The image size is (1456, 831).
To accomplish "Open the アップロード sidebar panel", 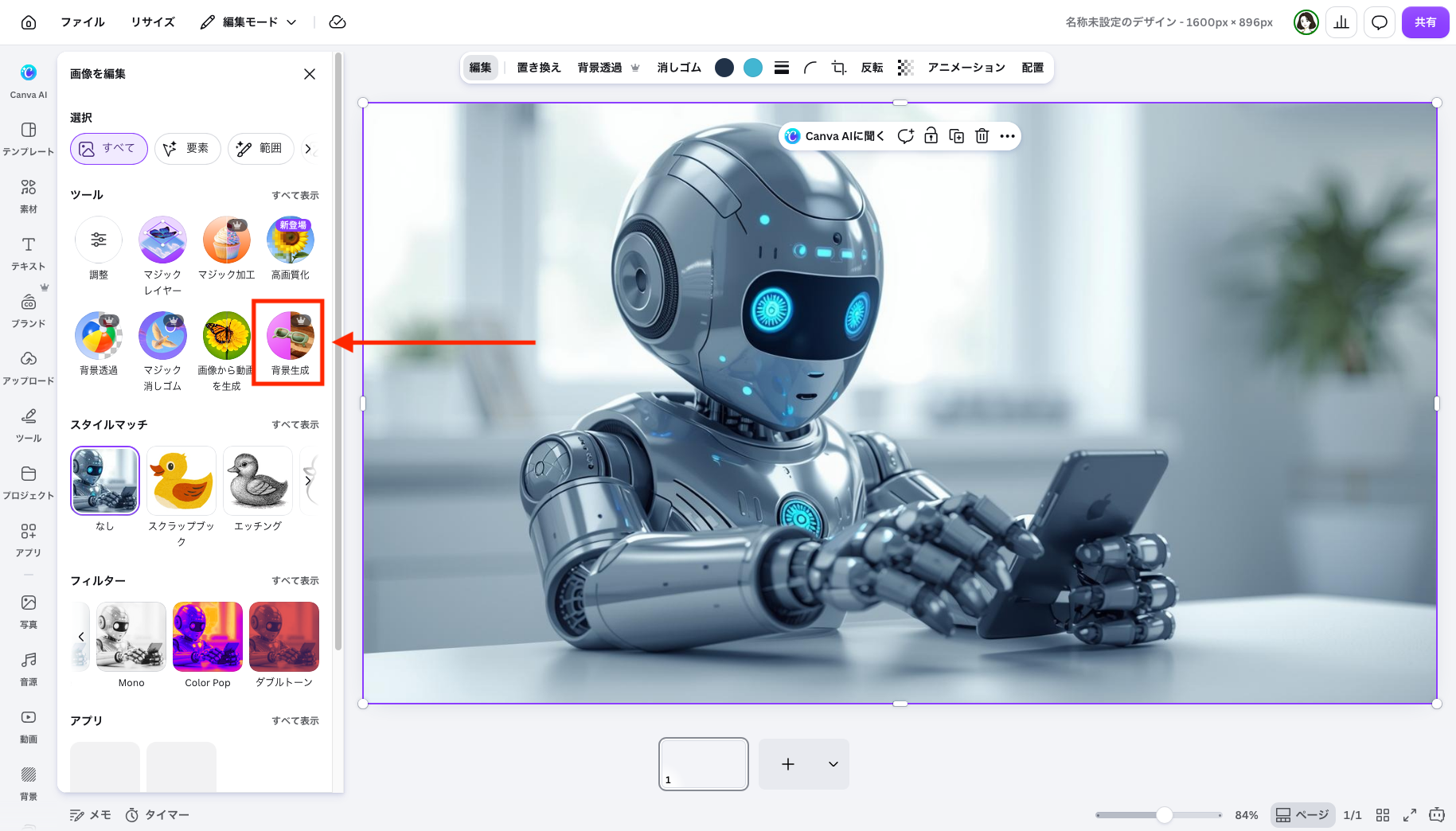I will point(29,368).
